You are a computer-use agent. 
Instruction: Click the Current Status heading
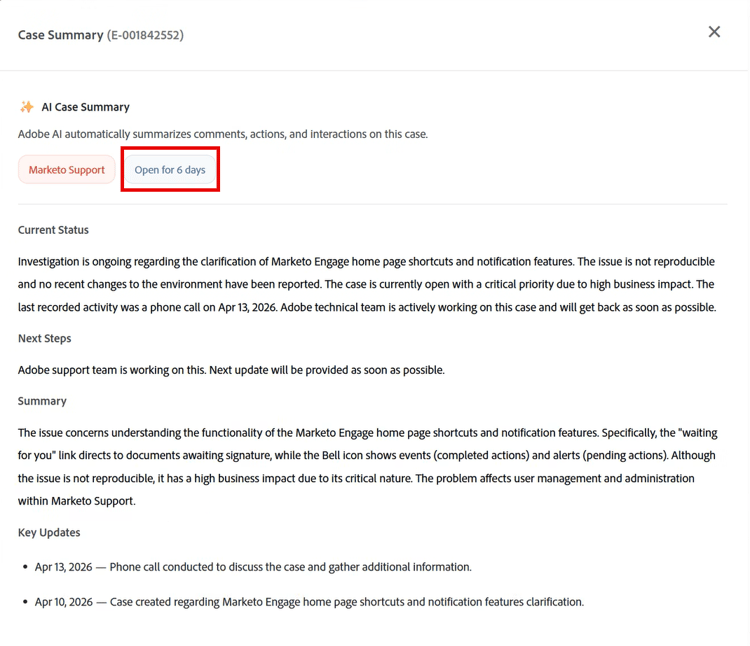pyautogui.click(x=54, y=230)
